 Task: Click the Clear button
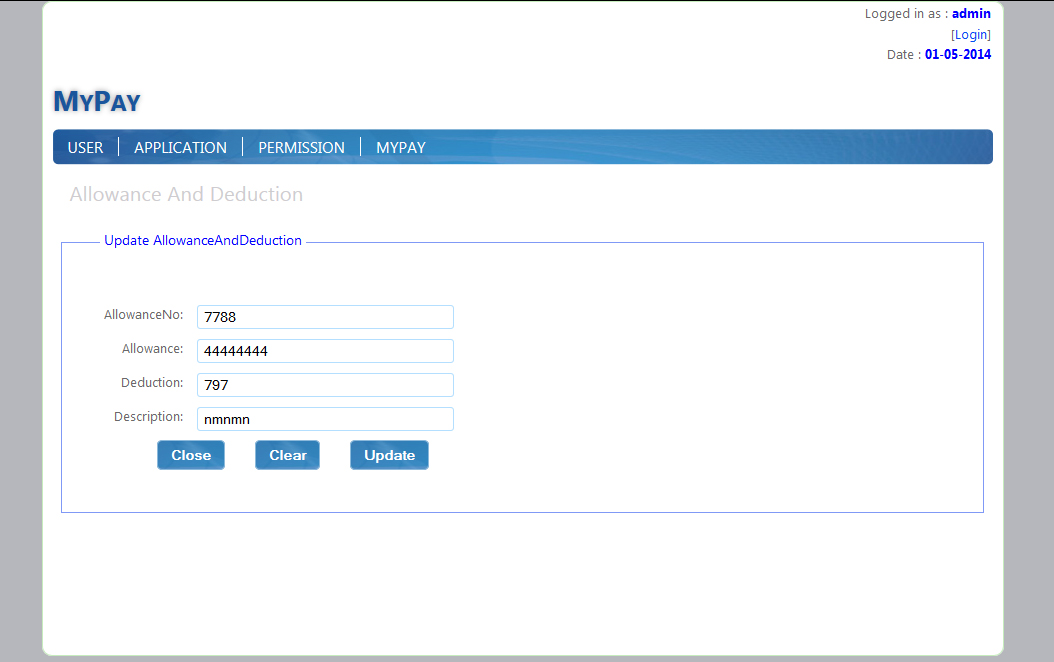tap(288, 455)
